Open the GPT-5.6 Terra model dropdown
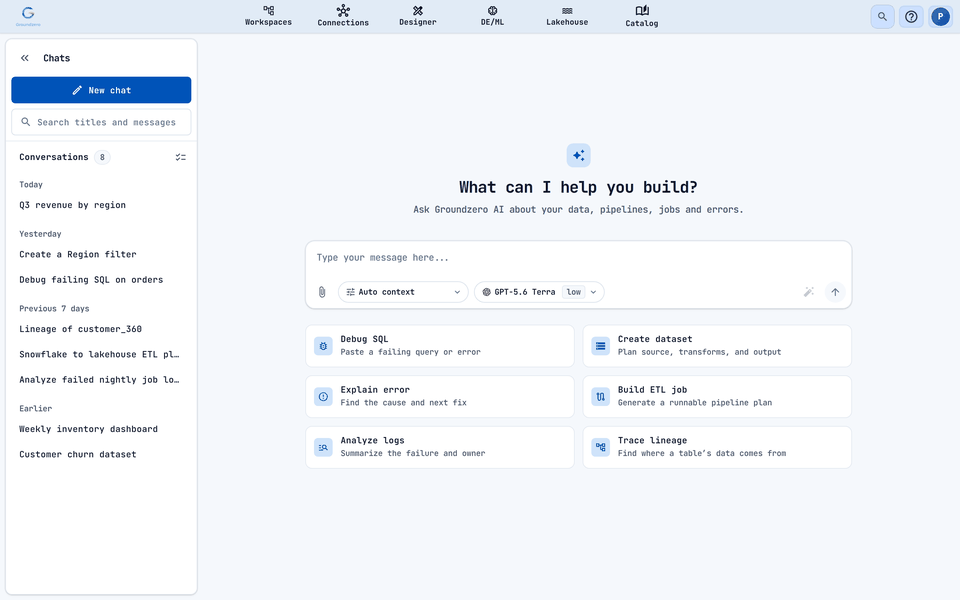Image resolution: width=960 pixels, height=600 pixels. click(539, 292)
